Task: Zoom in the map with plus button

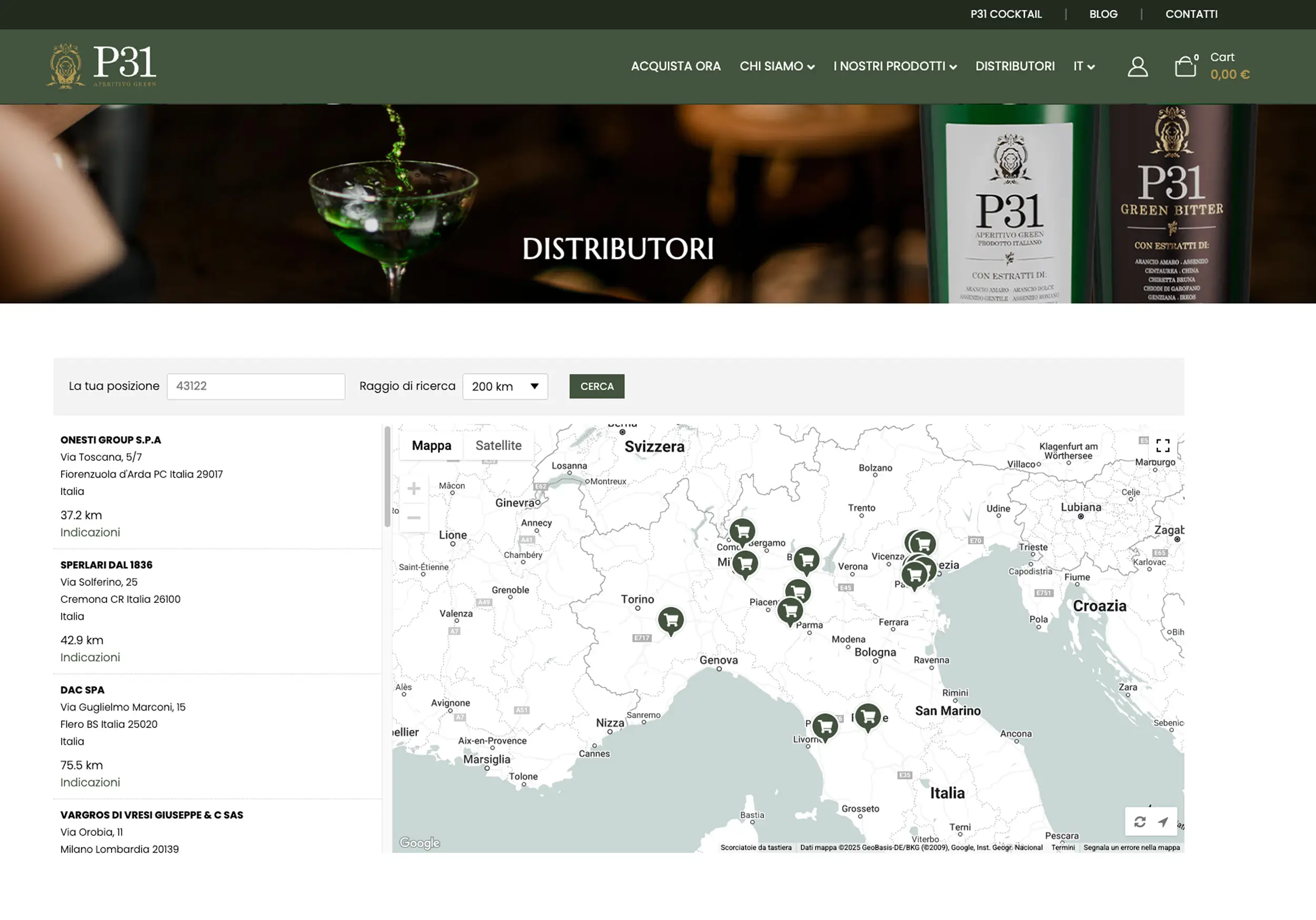Action: [x=414, y=489]
